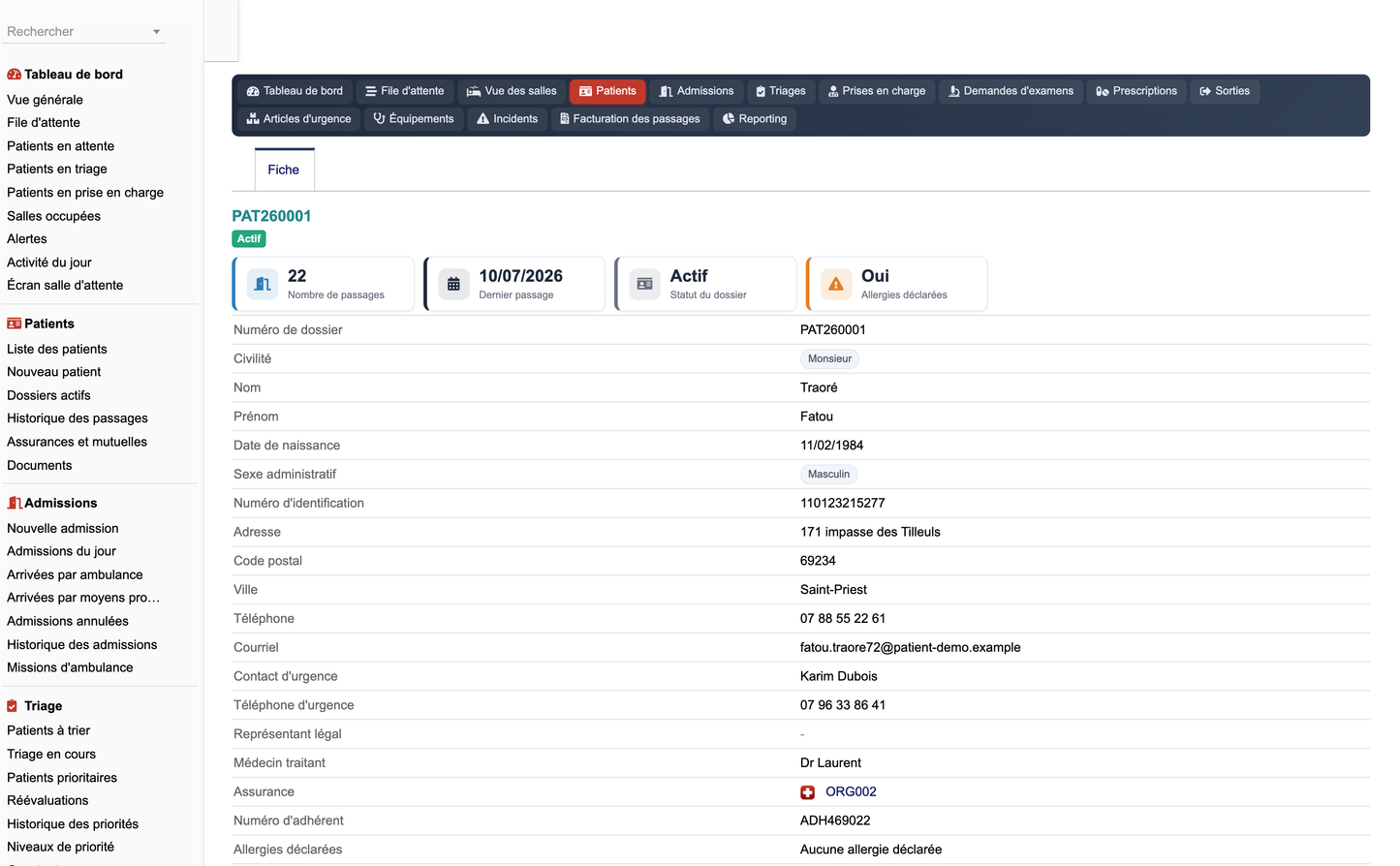Open Assurances et mutuelles in sidebar
1400x866 pixels.
tap(78, 443)
